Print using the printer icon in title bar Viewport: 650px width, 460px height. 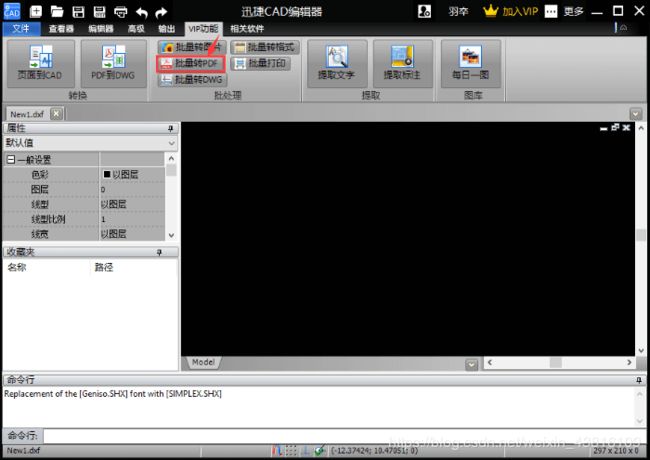point(121,12)
